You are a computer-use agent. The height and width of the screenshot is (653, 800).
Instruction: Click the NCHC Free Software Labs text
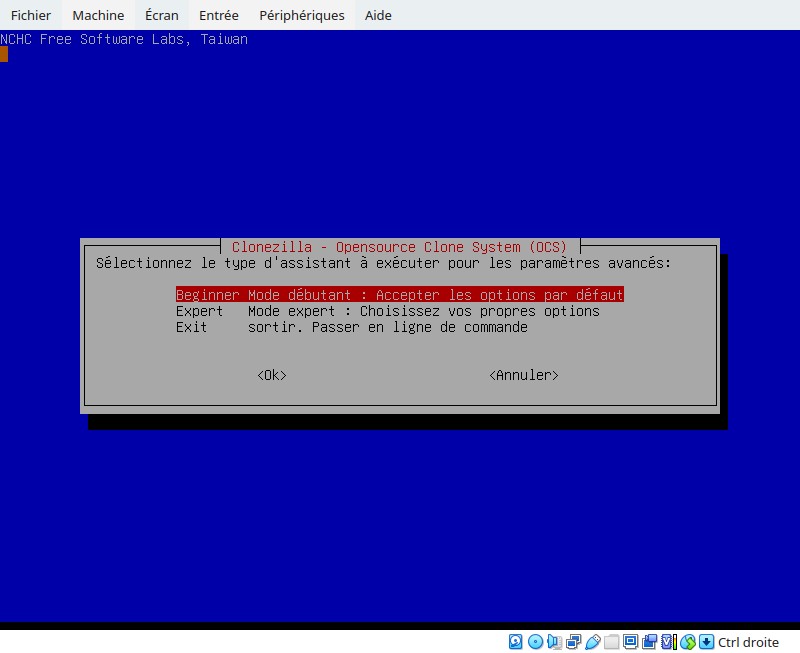point(124,39)
